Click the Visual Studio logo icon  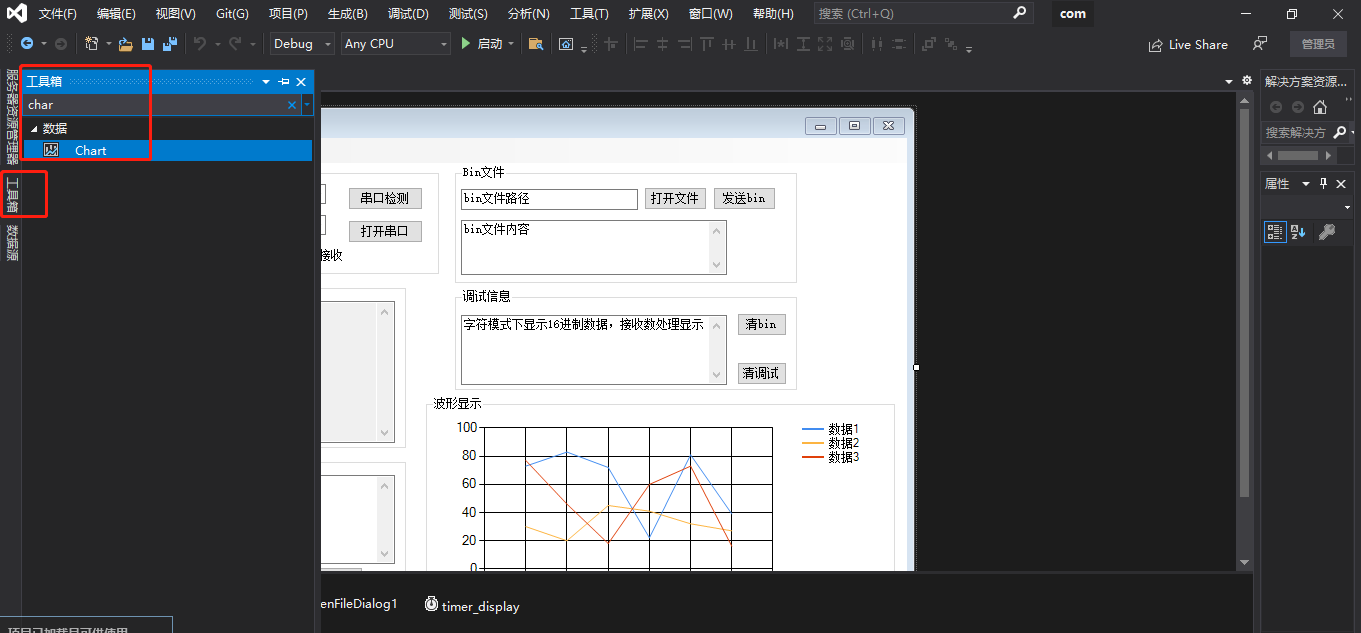(16, 14)
